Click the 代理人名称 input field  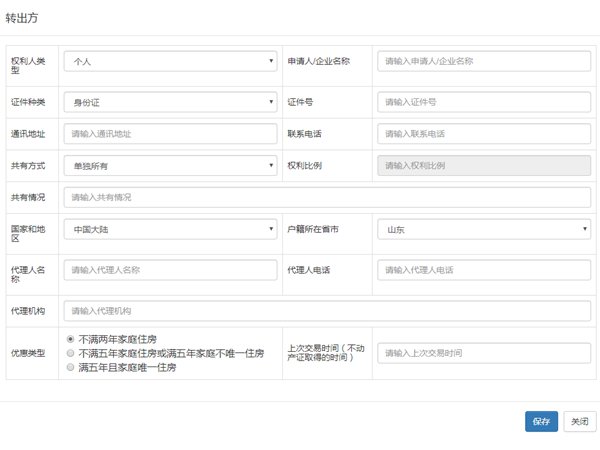[170, 270]
